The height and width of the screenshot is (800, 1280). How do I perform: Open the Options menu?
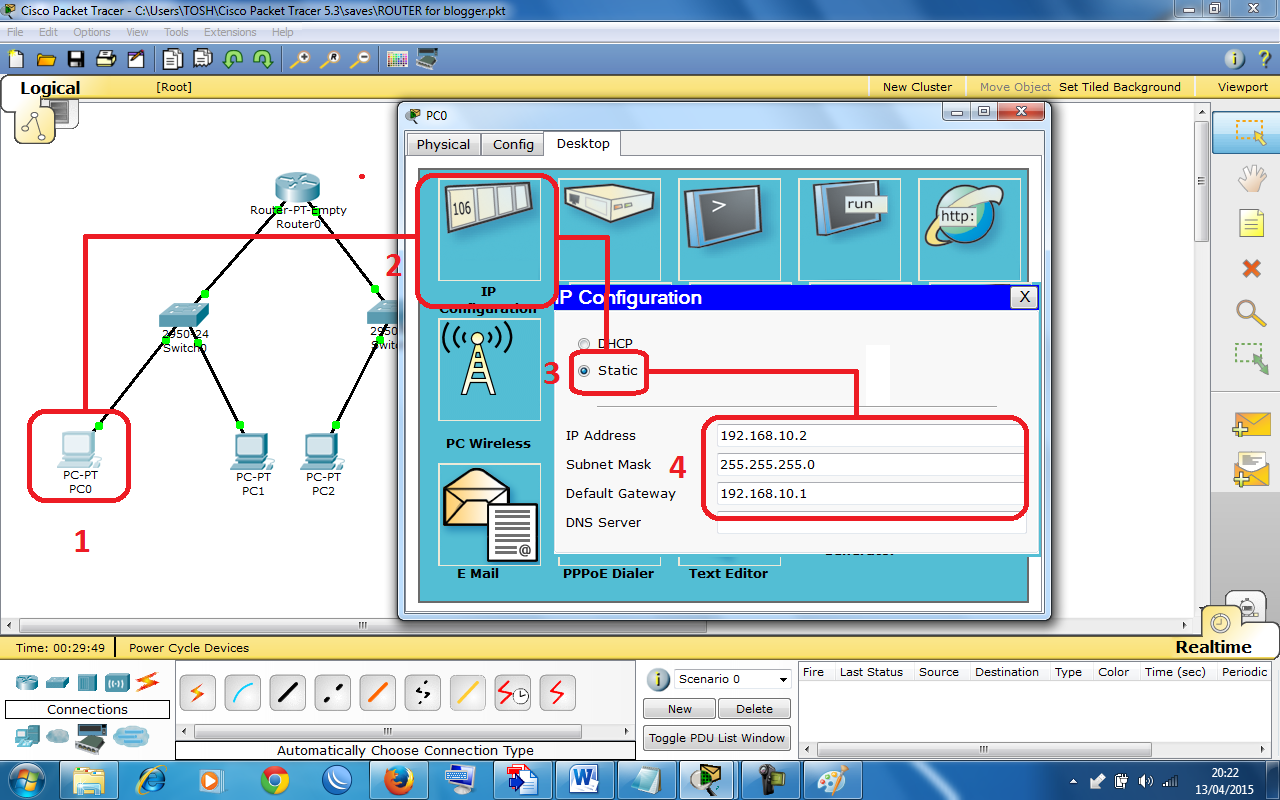92,32
